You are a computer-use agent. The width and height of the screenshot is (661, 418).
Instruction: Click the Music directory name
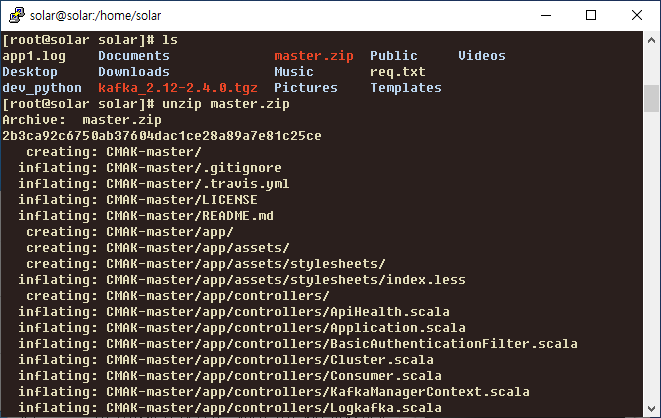pos(294,72)
